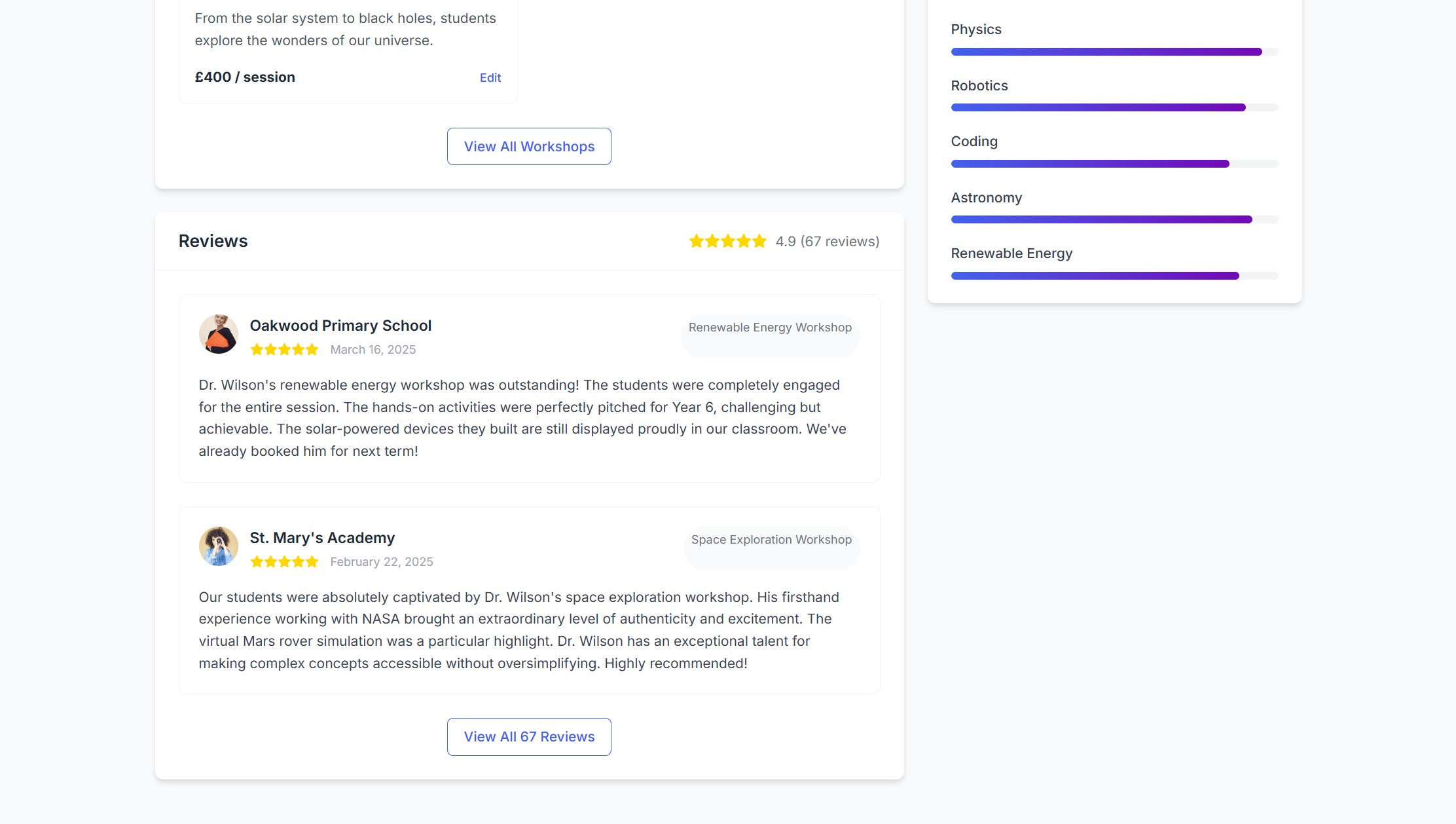This screenshot has height=824, width=1456.
Task: Click the Coding skill progress bar
Action: coord(1114,164)
